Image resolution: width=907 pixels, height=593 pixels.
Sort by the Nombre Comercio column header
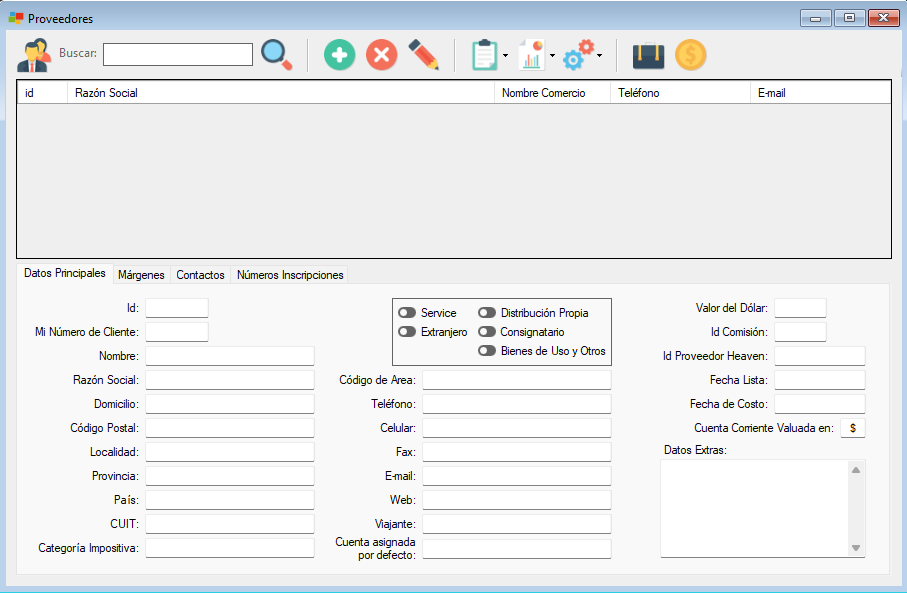point(552,93)
